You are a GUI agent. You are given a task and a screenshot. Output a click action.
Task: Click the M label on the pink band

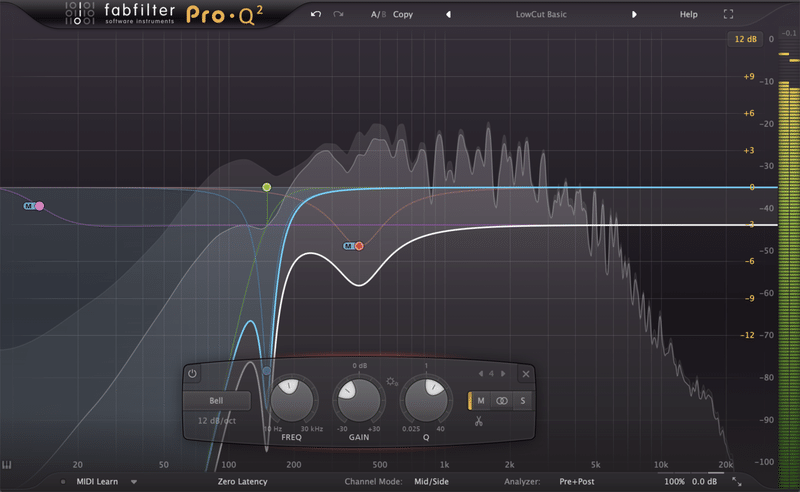(29, 206)
